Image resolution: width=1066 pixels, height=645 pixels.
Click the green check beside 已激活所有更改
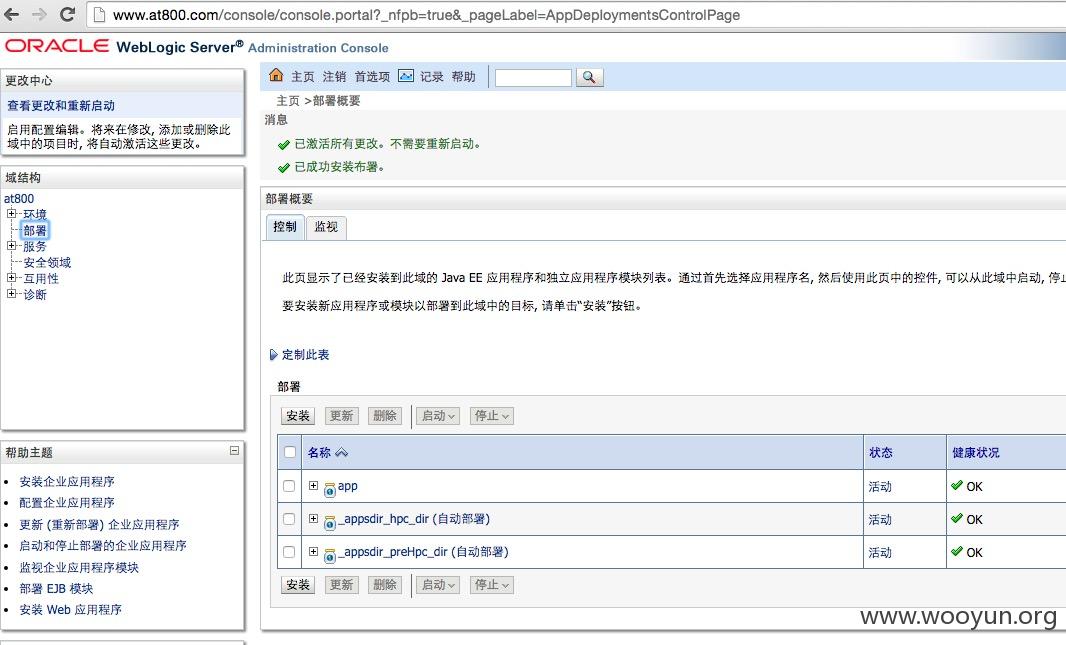coord(284,145)
